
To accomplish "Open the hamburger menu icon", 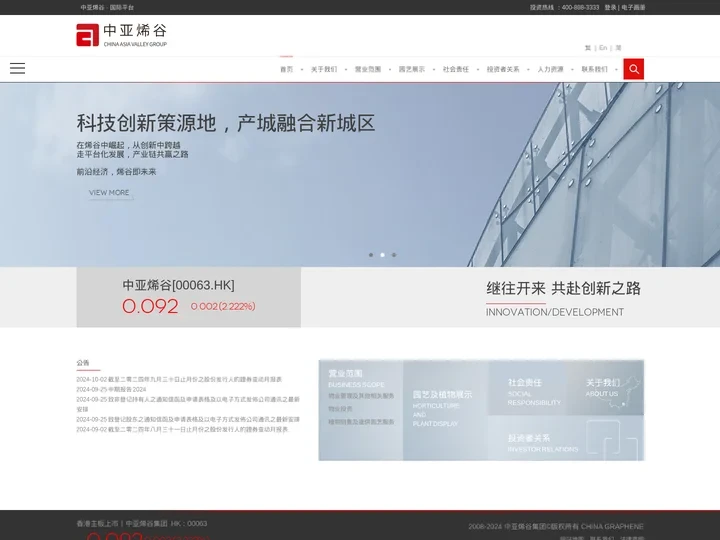I will [x=17, y=68].
